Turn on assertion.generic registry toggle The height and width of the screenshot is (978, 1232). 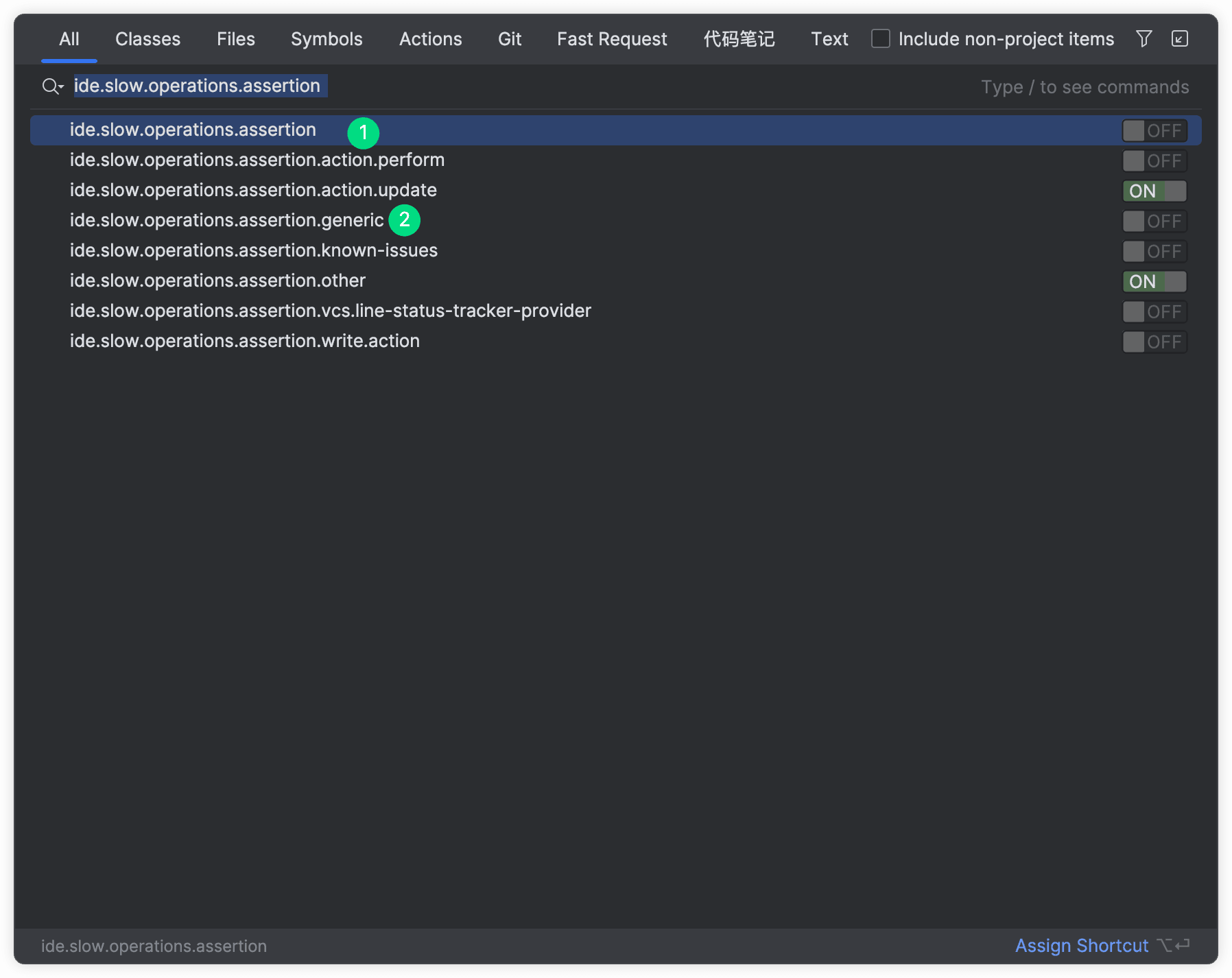tap(1154, 221)
